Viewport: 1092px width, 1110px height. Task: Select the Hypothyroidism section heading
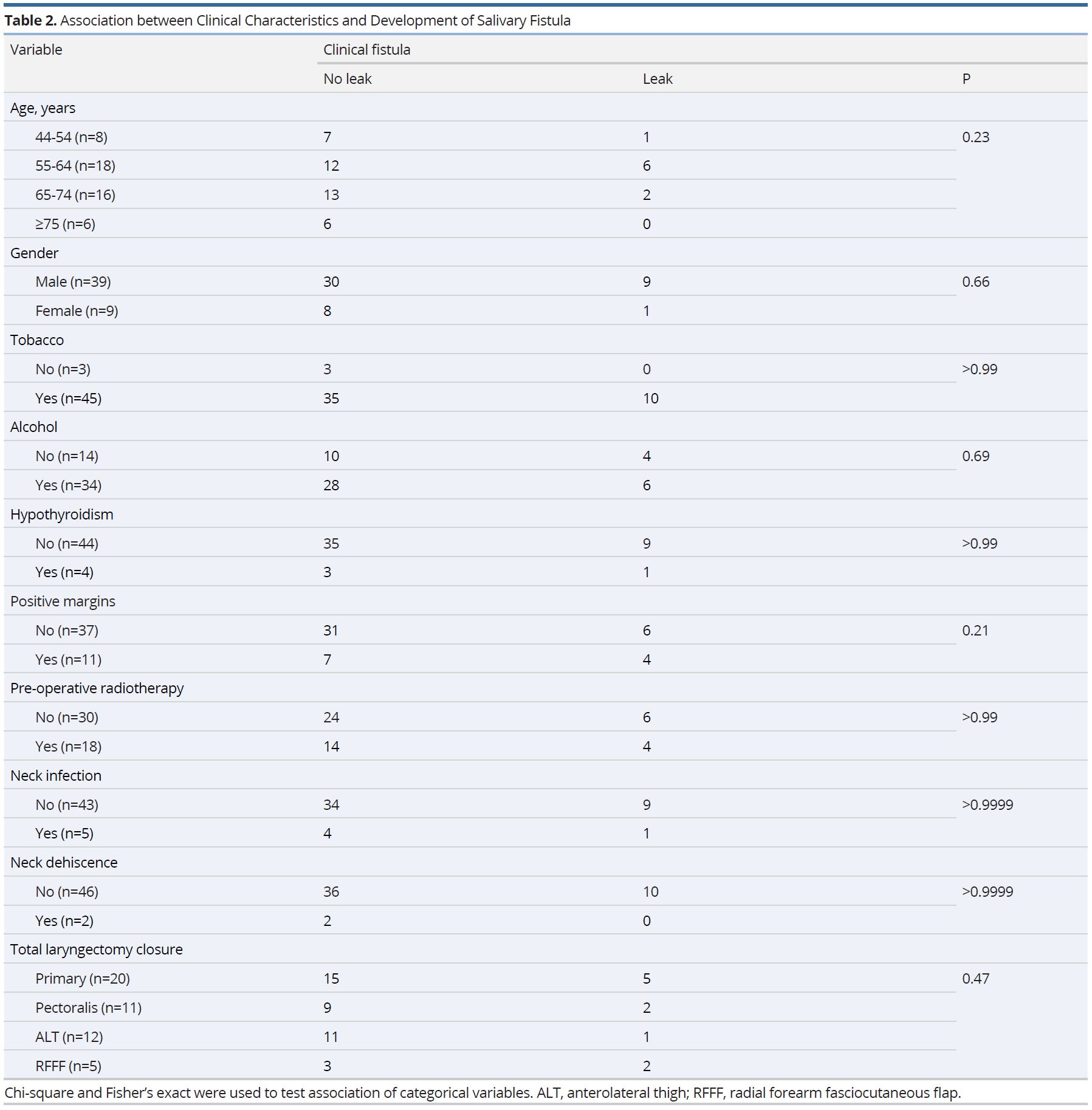click(x=61, y=514)
